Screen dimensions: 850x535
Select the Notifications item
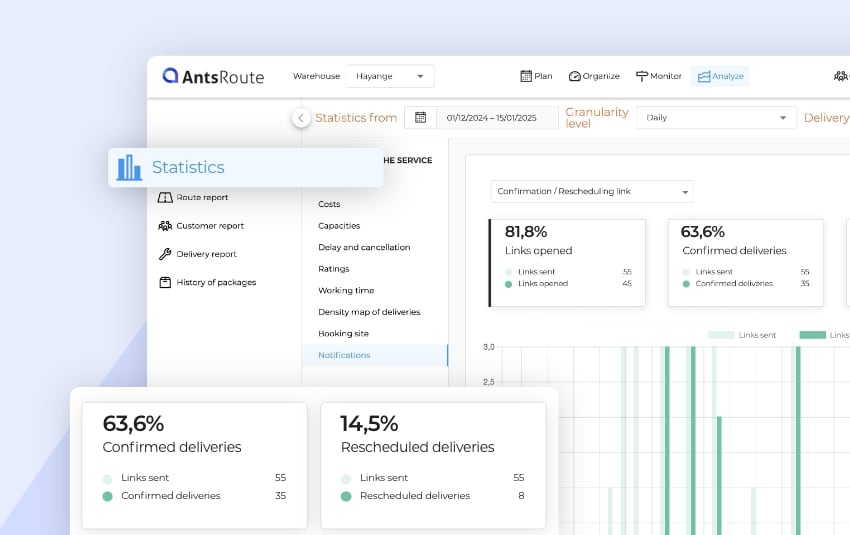click(x=375, y=355)
